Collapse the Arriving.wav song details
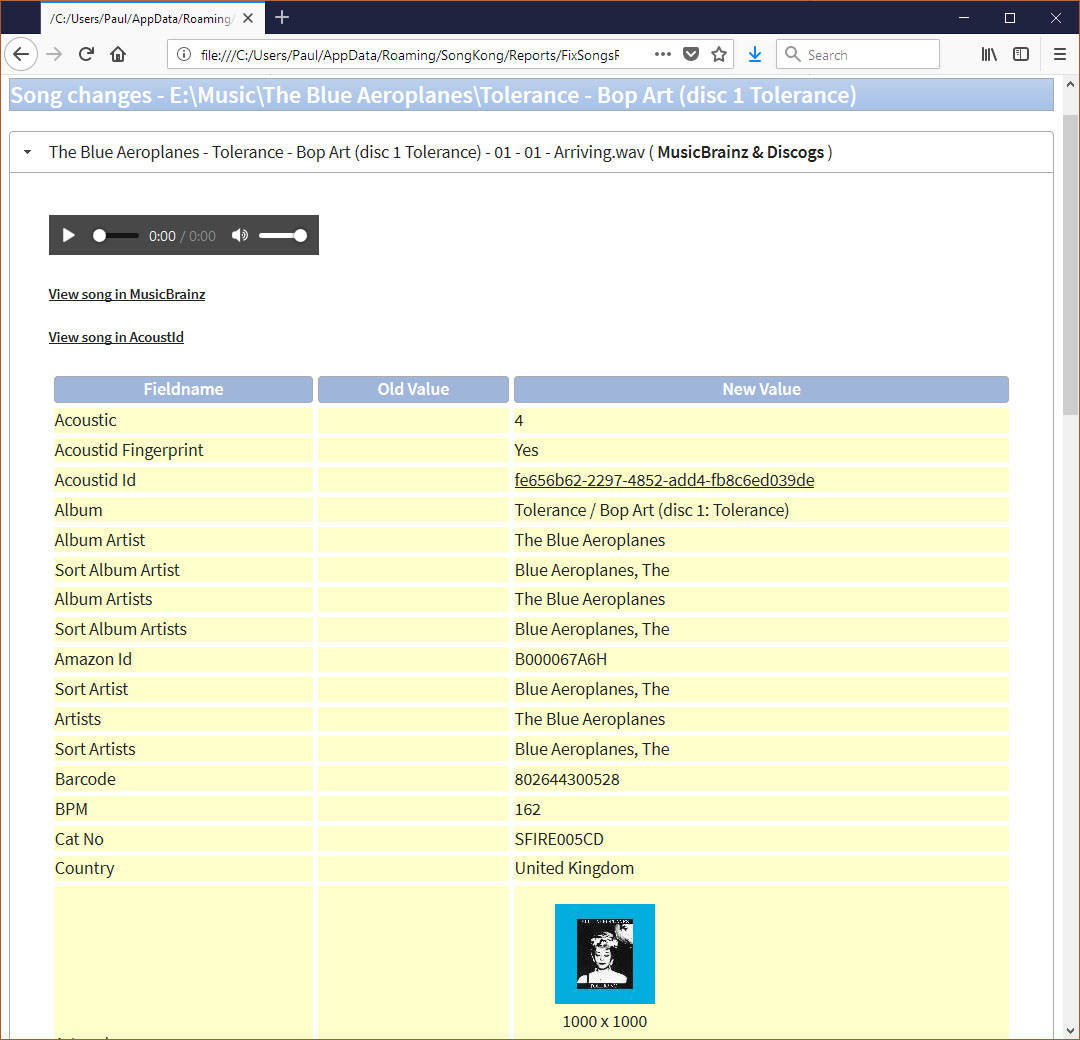This screenshot has width=1080, height=1040. pos(26,152)
